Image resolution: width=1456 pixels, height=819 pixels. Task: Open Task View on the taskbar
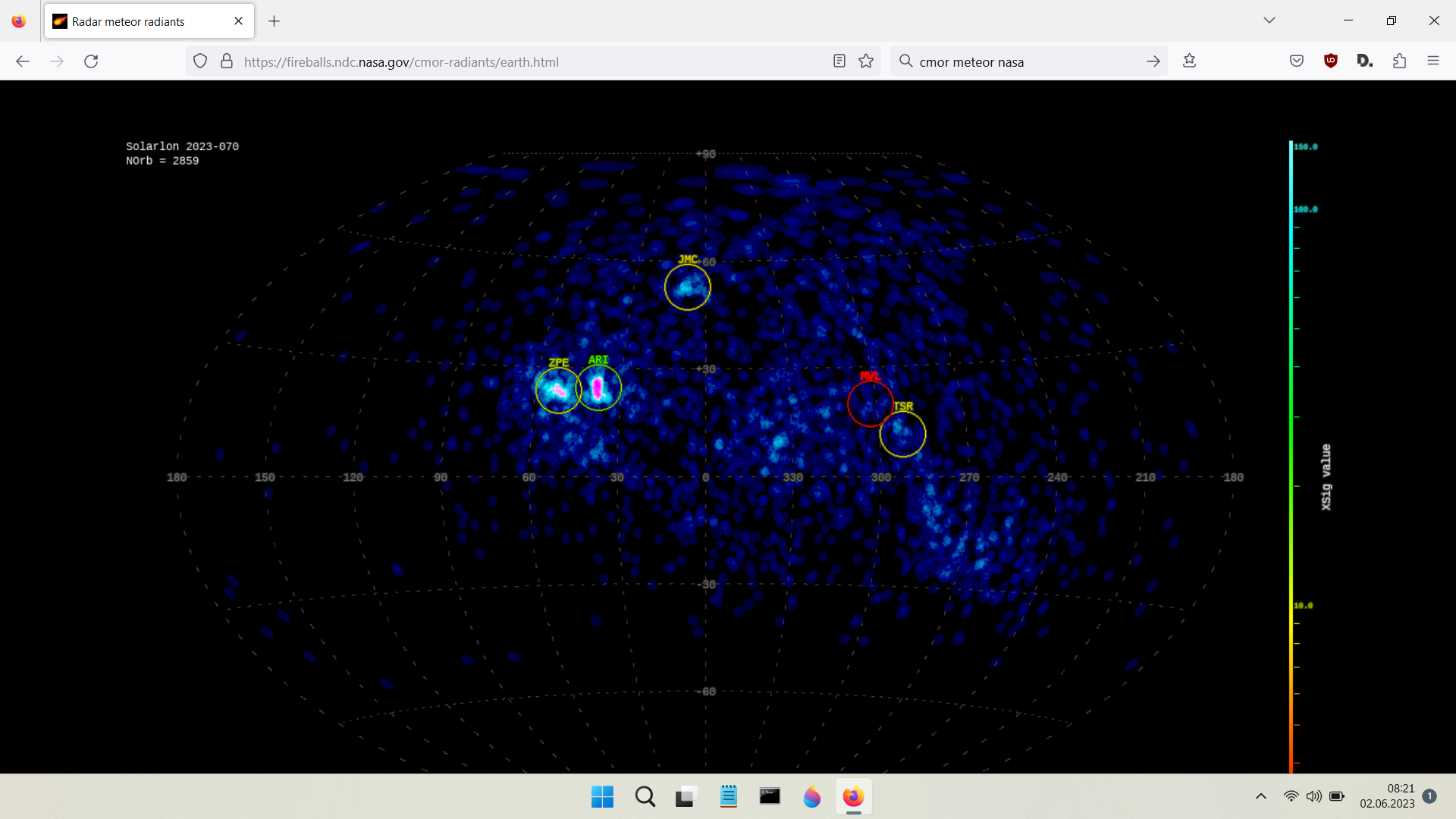tap(686, 797)
